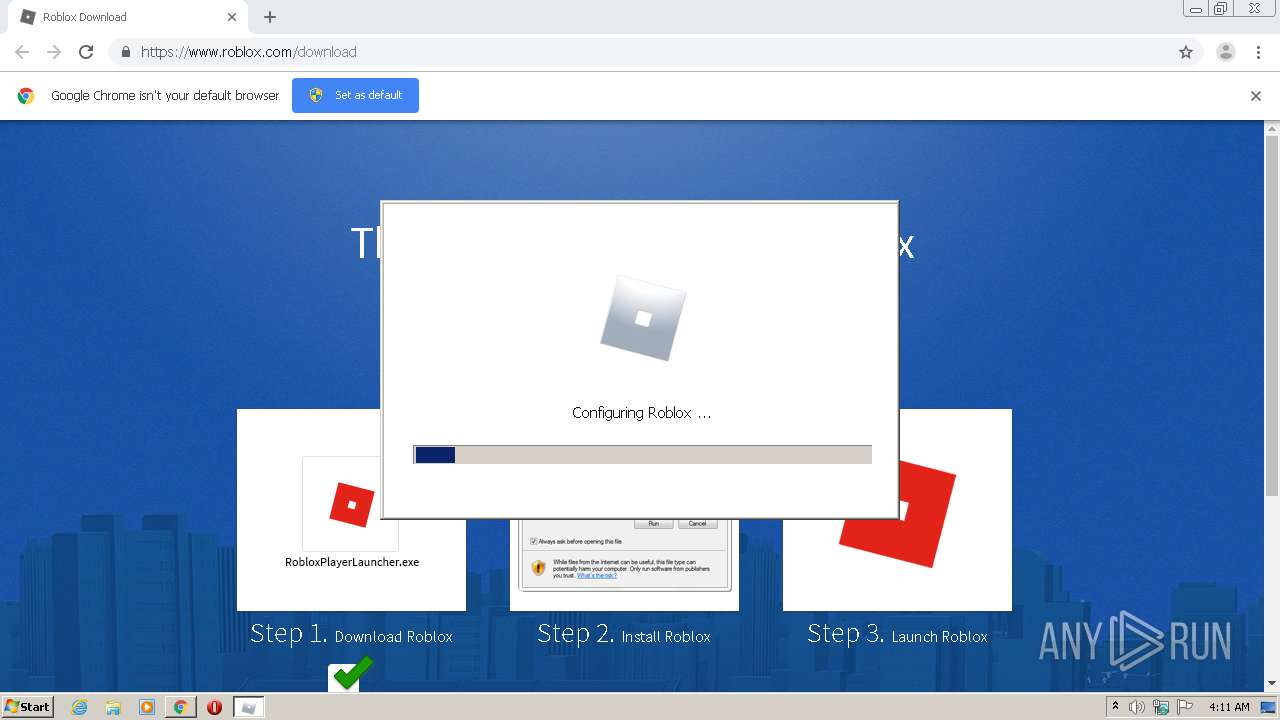The image size is (1280, 720).
Task: Switch to the Roblox installer taskbar item
Action: click(x=248, y=707)
